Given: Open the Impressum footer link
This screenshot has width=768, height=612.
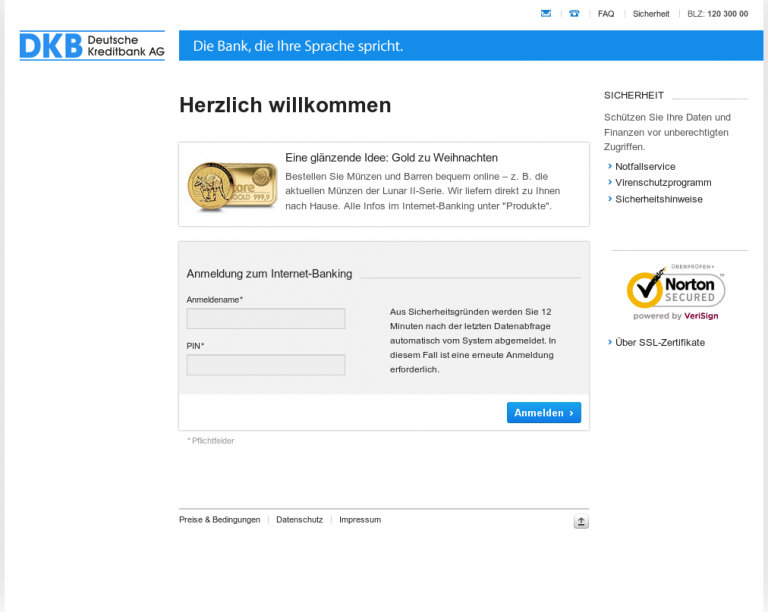Looking at the screenshot, I should coord(360,520).
